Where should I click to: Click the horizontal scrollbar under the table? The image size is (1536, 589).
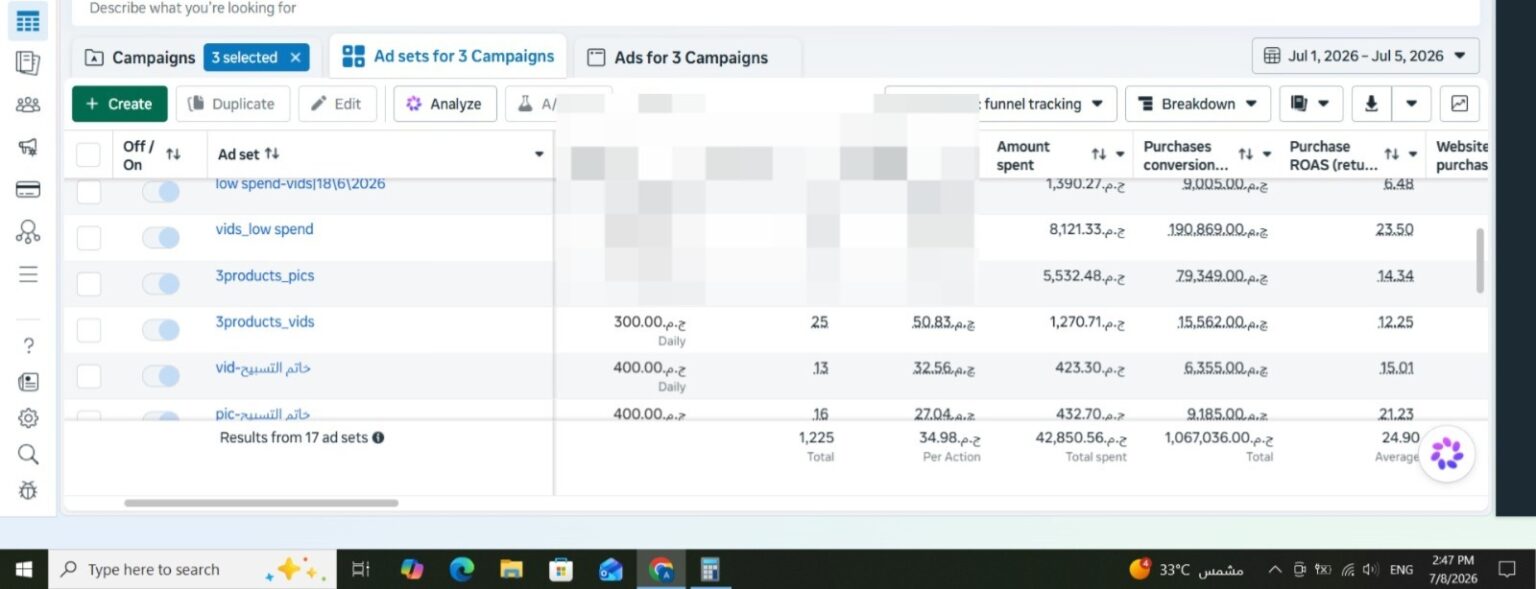coord(261,503)
